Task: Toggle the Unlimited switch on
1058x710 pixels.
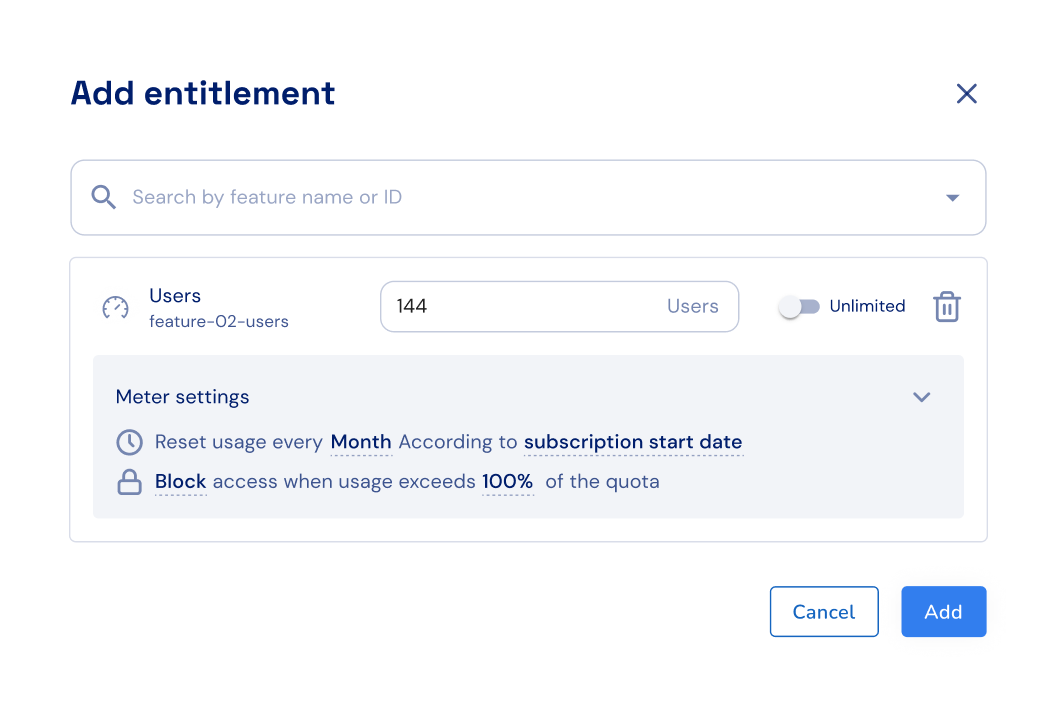Action: coord(799,307)
